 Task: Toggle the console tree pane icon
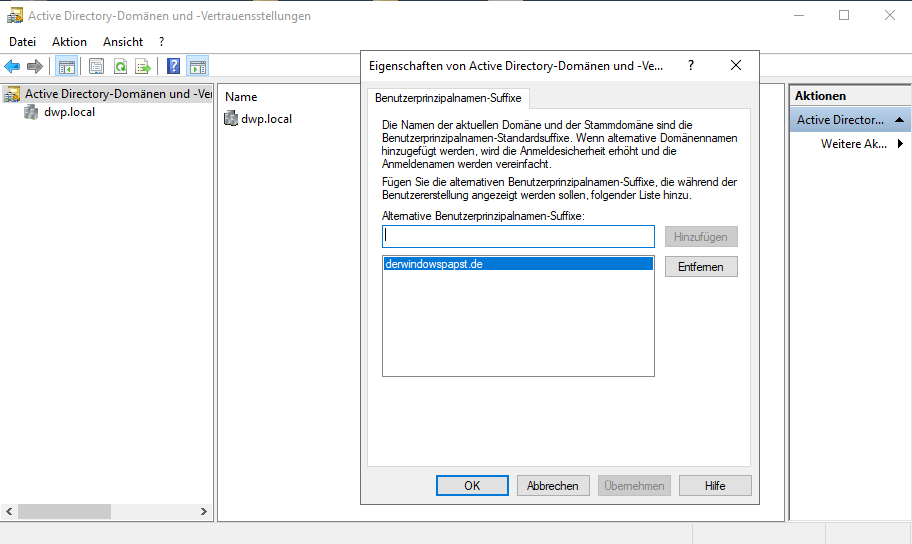(67, 67)
